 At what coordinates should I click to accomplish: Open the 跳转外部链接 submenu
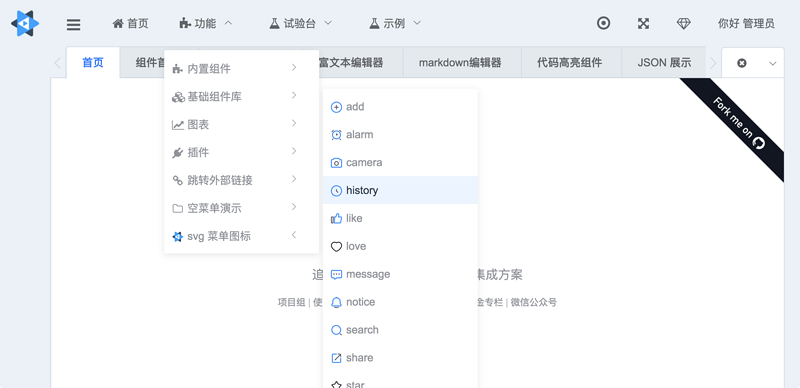pos(241,180)
